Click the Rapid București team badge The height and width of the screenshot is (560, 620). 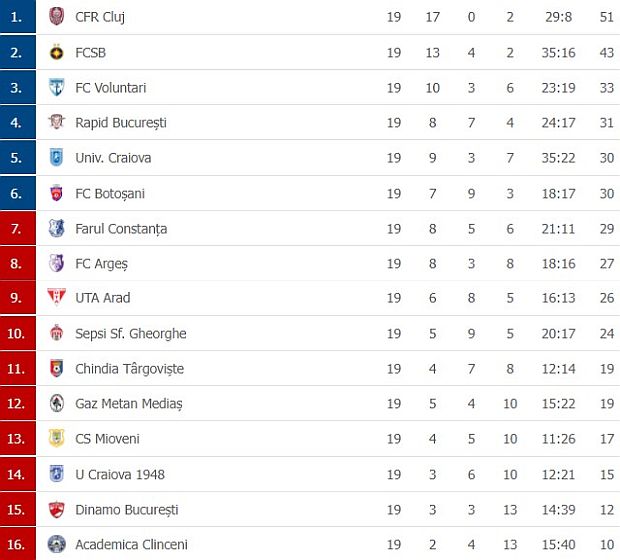[x=57, y=122]
